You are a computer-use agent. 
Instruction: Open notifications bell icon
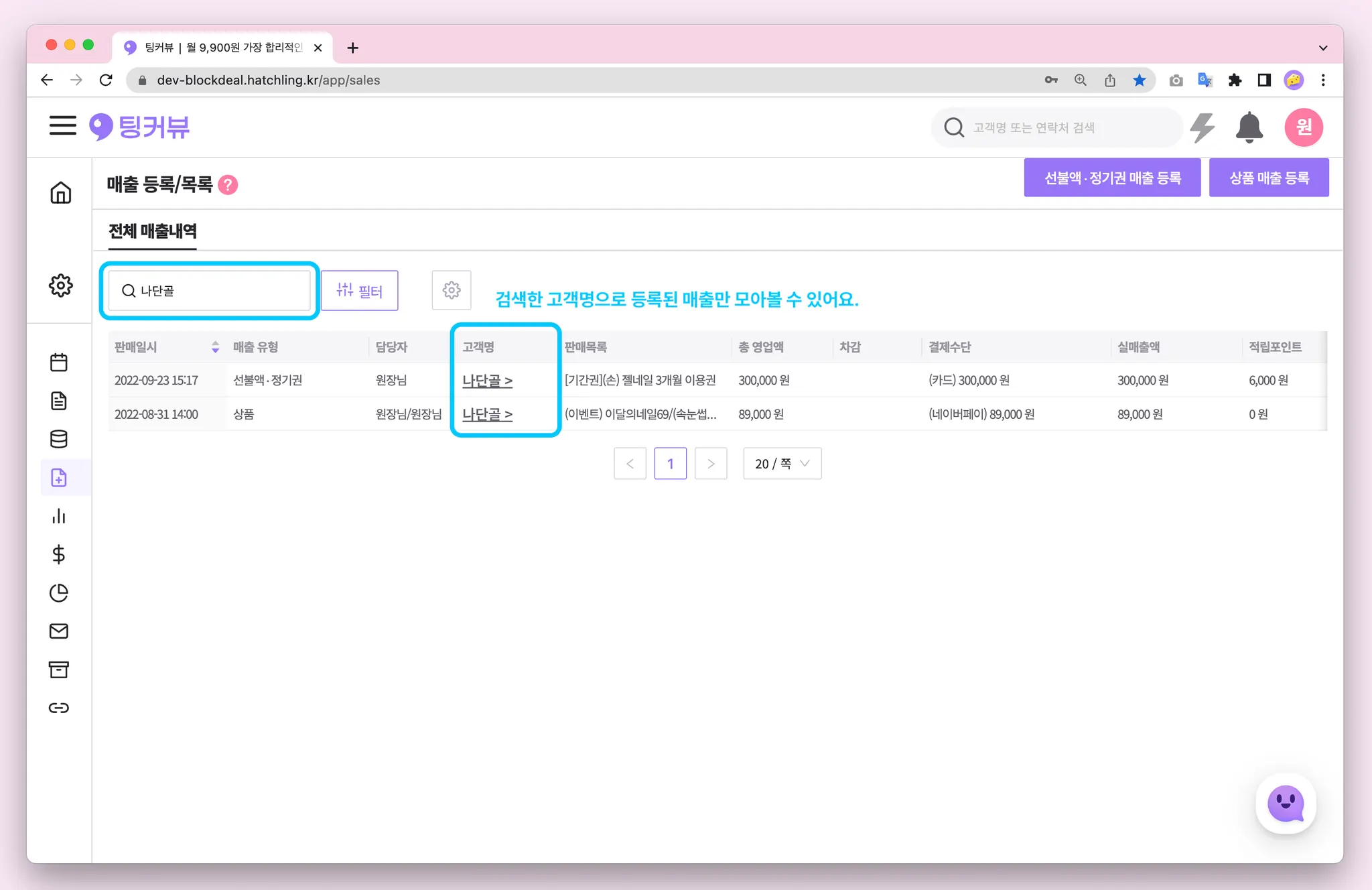click(1249, 127)
